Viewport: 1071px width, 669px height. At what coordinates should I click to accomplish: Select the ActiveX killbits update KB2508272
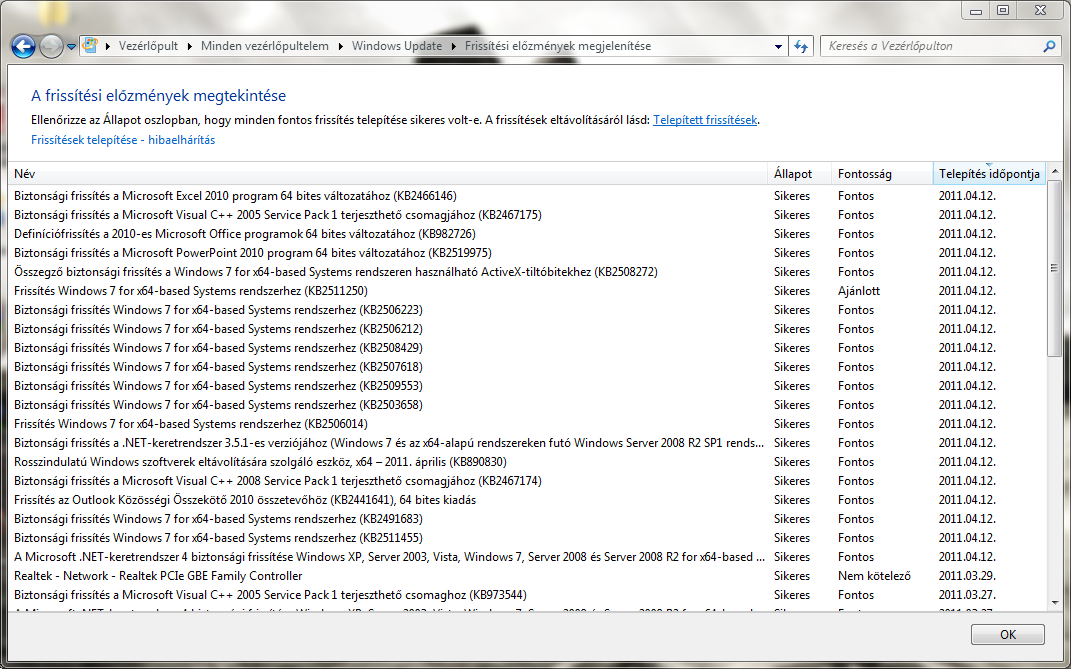point(527,272)
